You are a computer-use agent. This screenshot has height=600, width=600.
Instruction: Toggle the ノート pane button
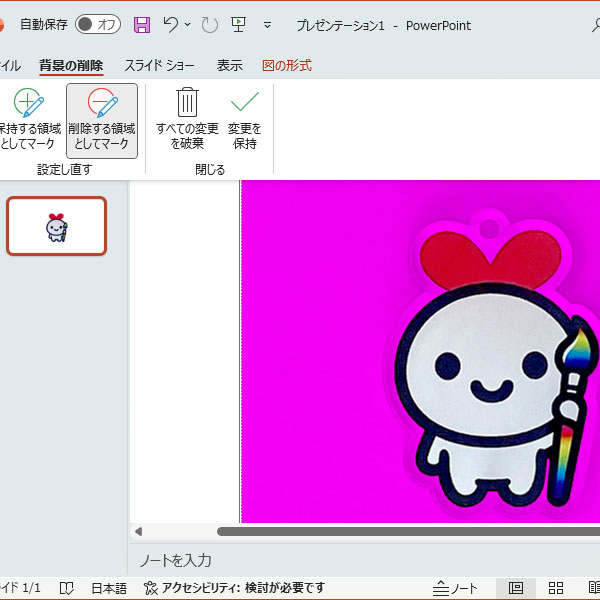click(455, 588)
